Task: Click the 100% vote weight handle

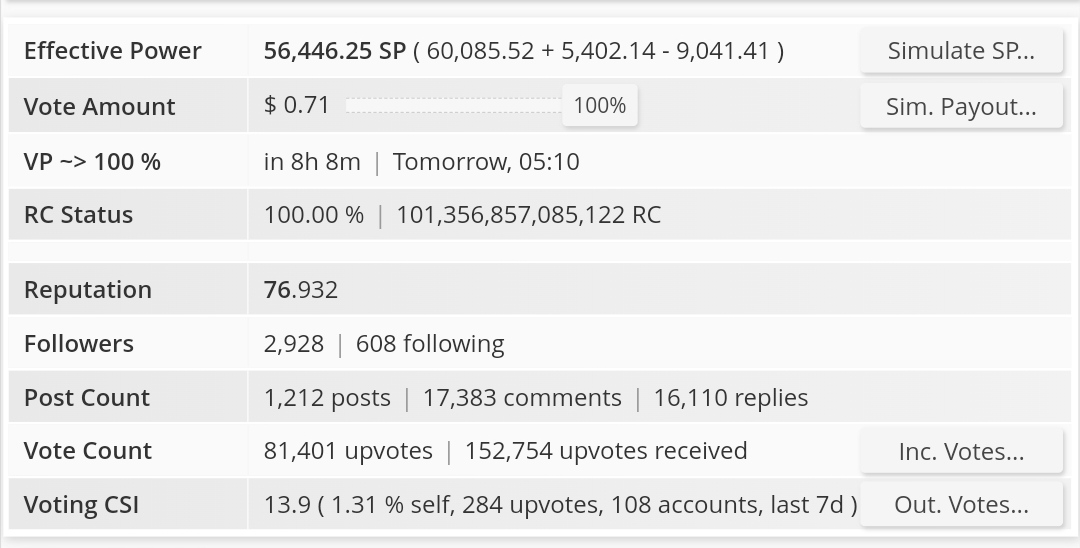Action: pyautogui.click(x=600, y=105)
